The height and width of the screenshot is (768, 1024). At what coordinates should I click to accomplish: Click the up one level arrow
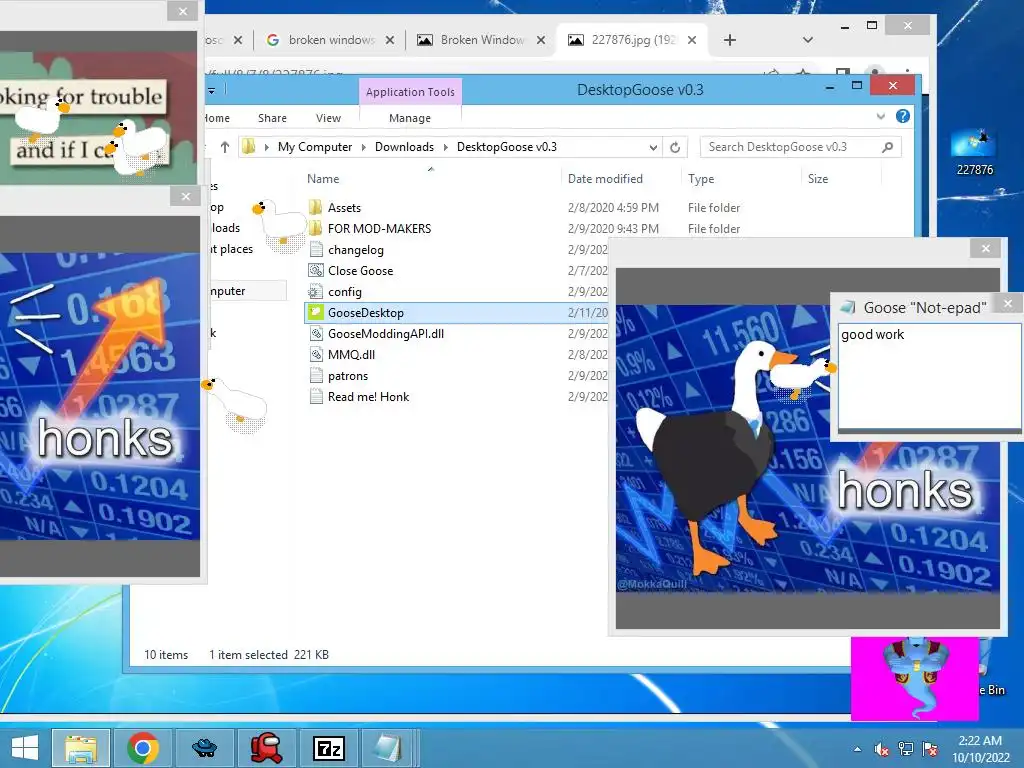pyautogui.click(x=225, y=147)
